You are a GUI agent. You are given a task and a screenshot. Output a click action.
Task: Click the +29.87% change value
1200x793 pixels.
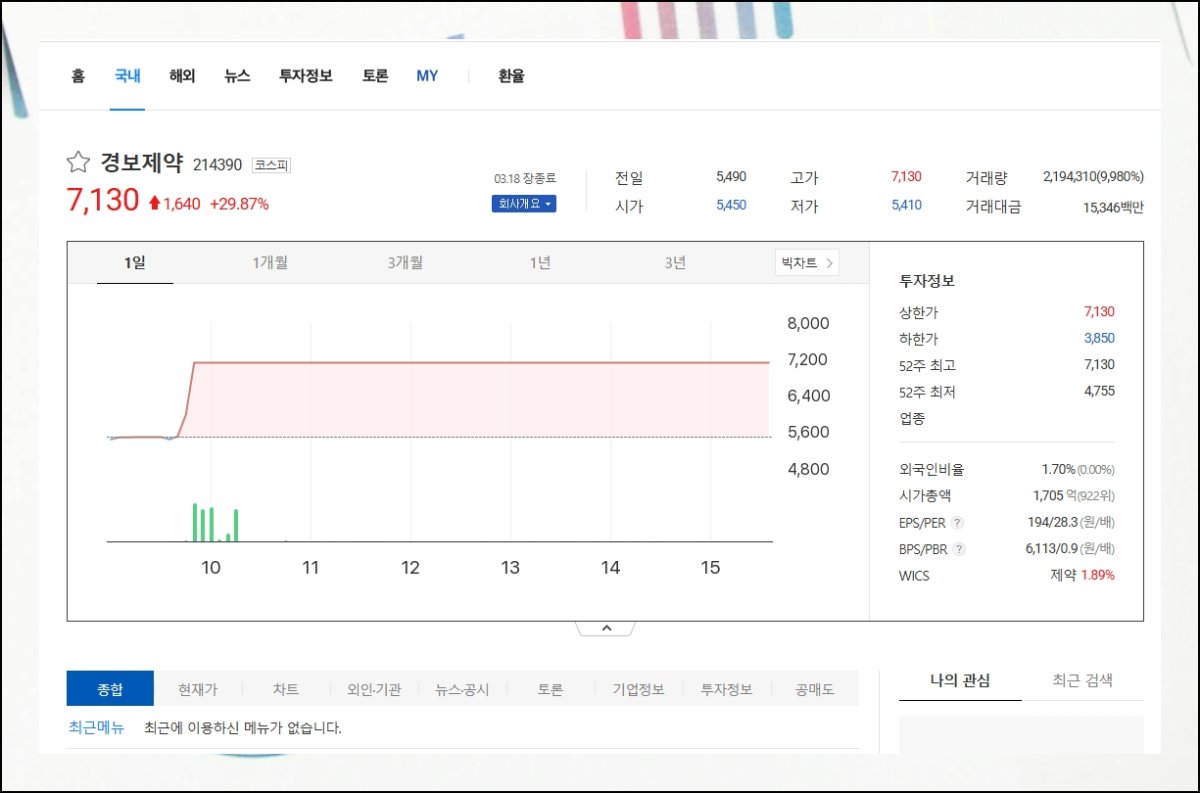click(x=239, y=204)
